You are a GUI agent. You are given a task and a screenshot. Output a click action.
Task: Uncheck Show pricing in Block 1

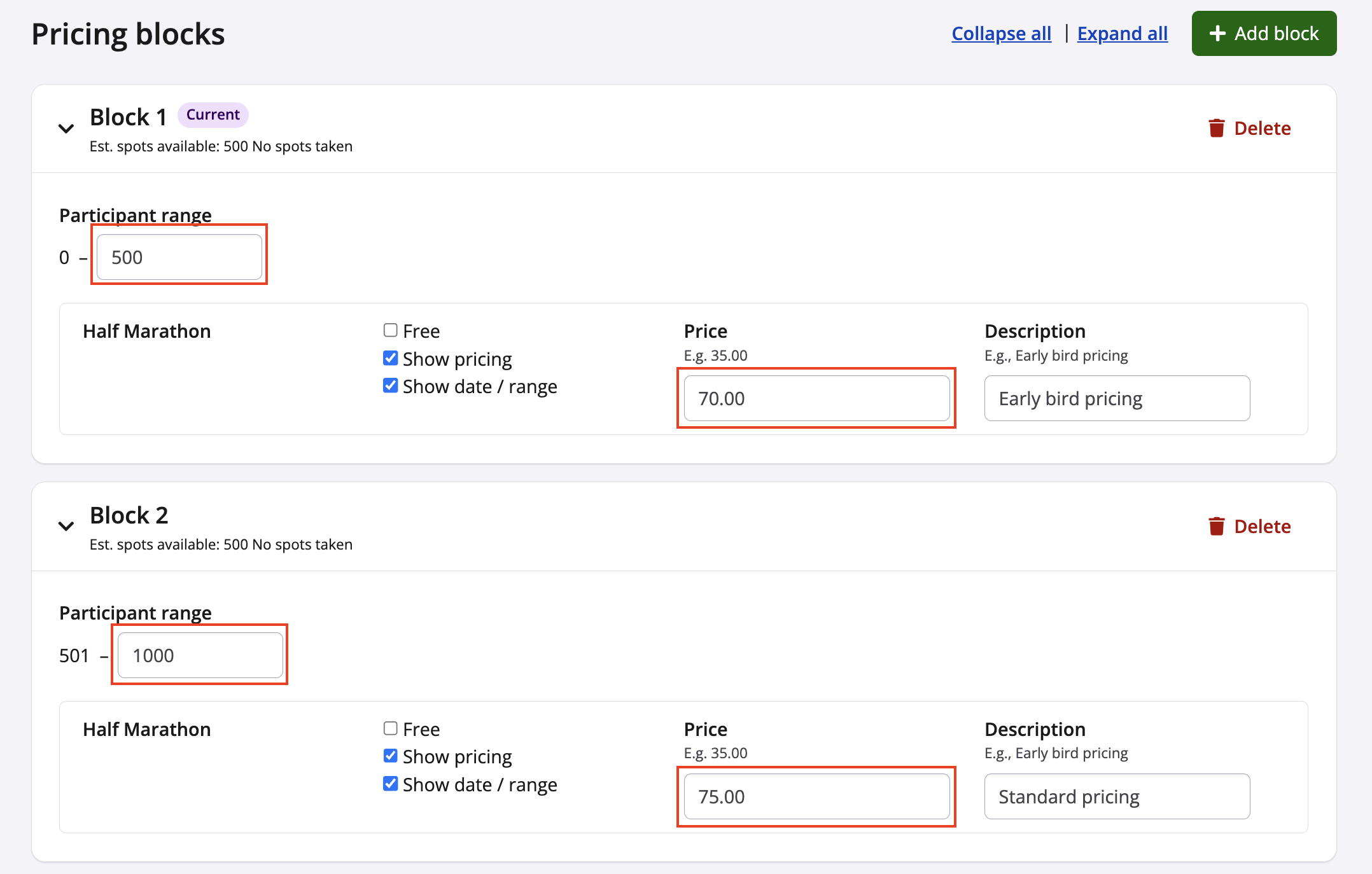pos(391,358)
